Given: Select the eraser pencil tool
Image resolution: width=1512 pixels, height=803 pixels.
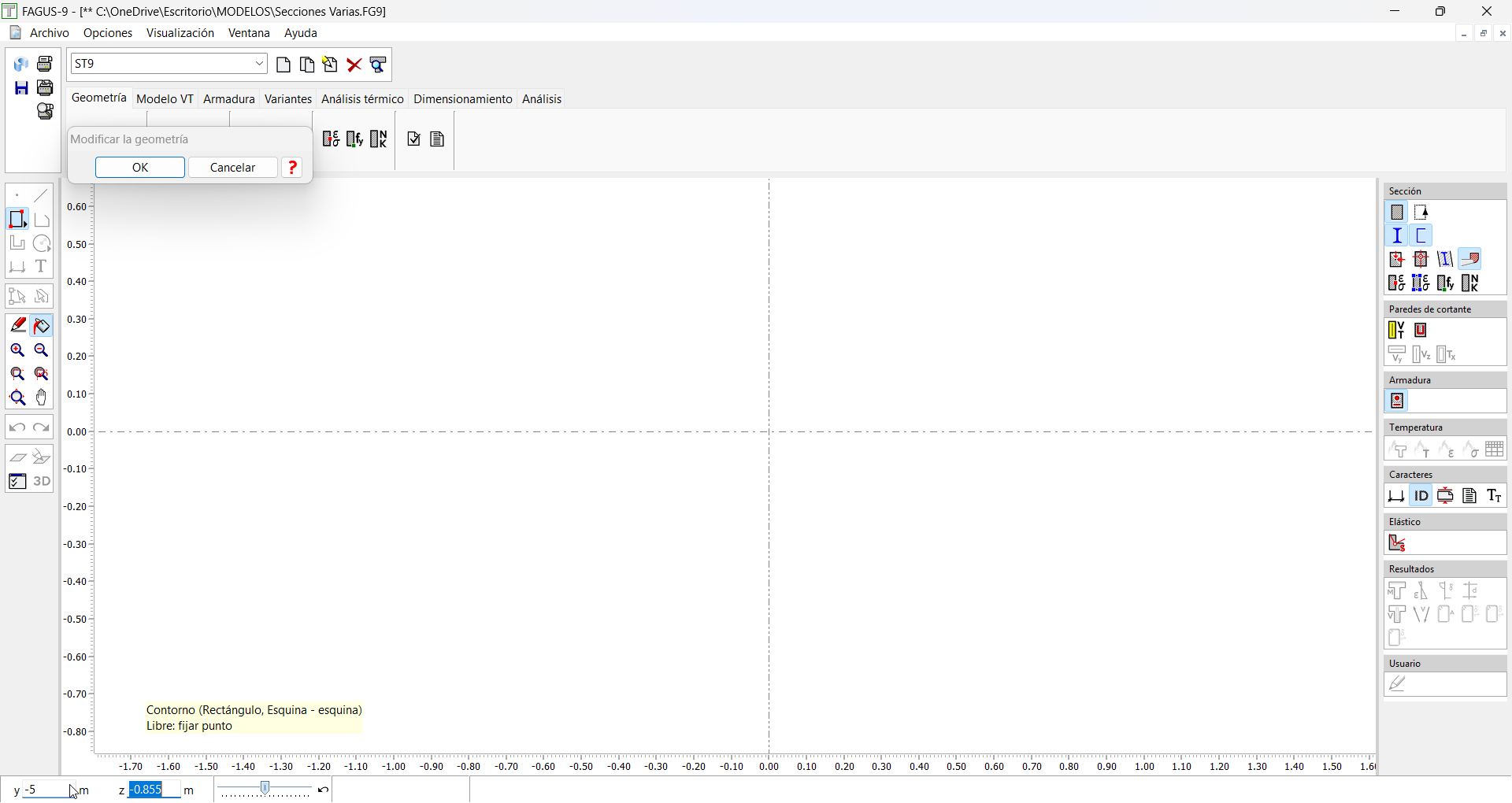Looking at the screenshot, I should (17, 325).
